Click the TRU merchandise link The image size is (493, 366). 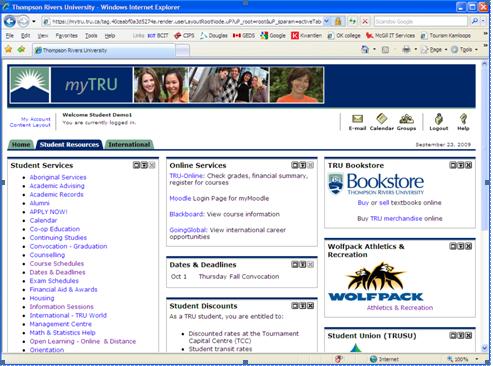(396, 219)
